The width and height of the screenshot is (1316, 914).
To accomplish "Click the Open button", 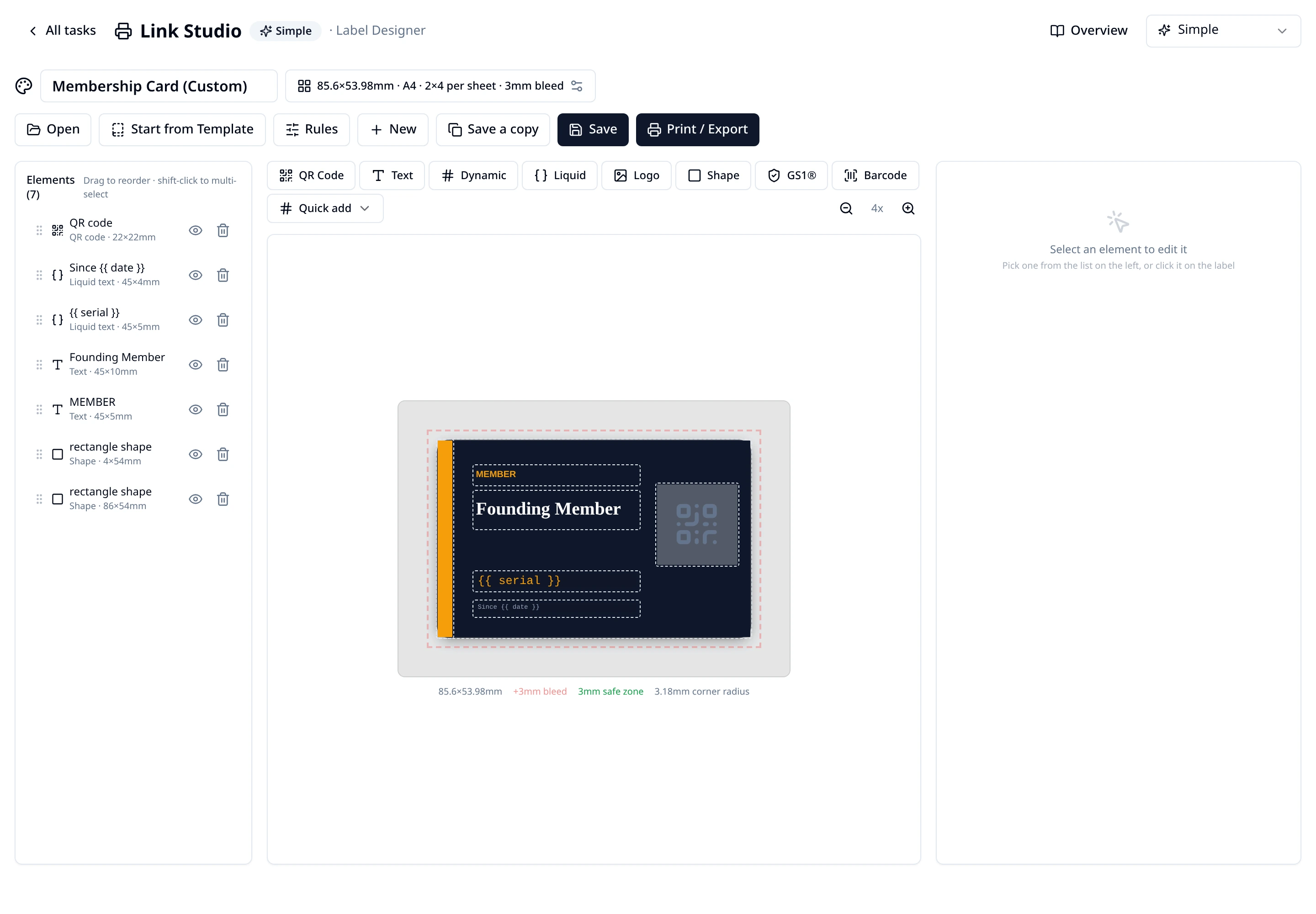I will [x=53, y=129].
